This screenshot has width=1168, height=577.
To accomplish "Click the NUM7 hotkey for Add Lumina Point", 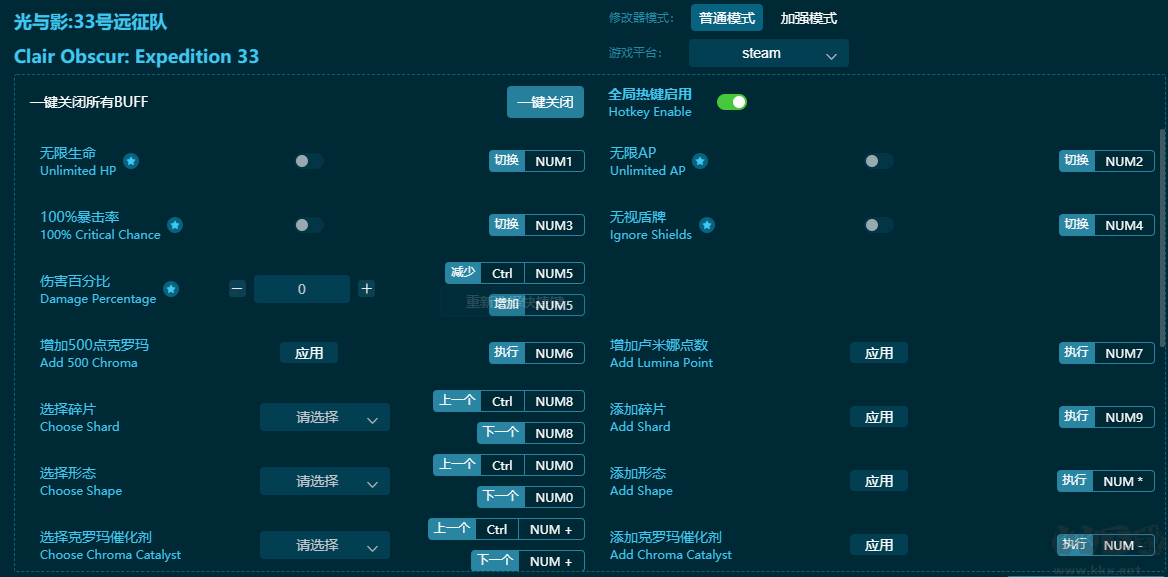I will pyautogui.click(x=1107, y=353).
